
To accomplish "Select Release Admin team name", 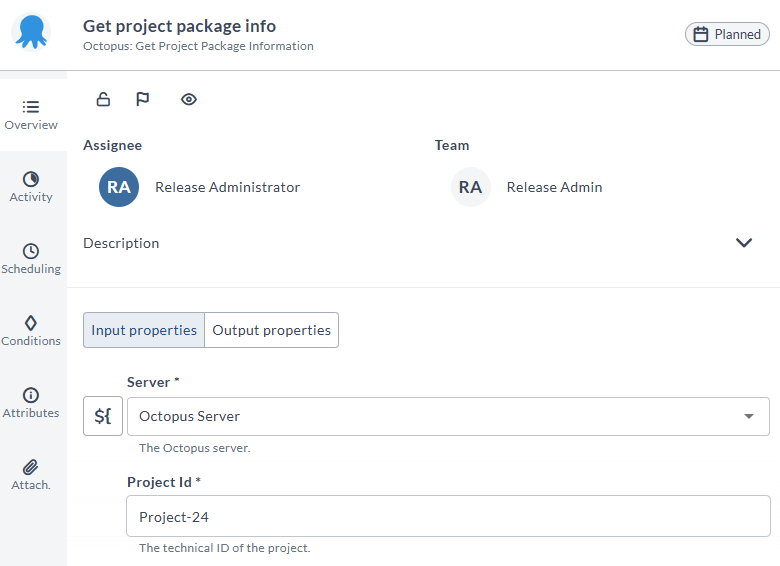I will pos(554,187).
